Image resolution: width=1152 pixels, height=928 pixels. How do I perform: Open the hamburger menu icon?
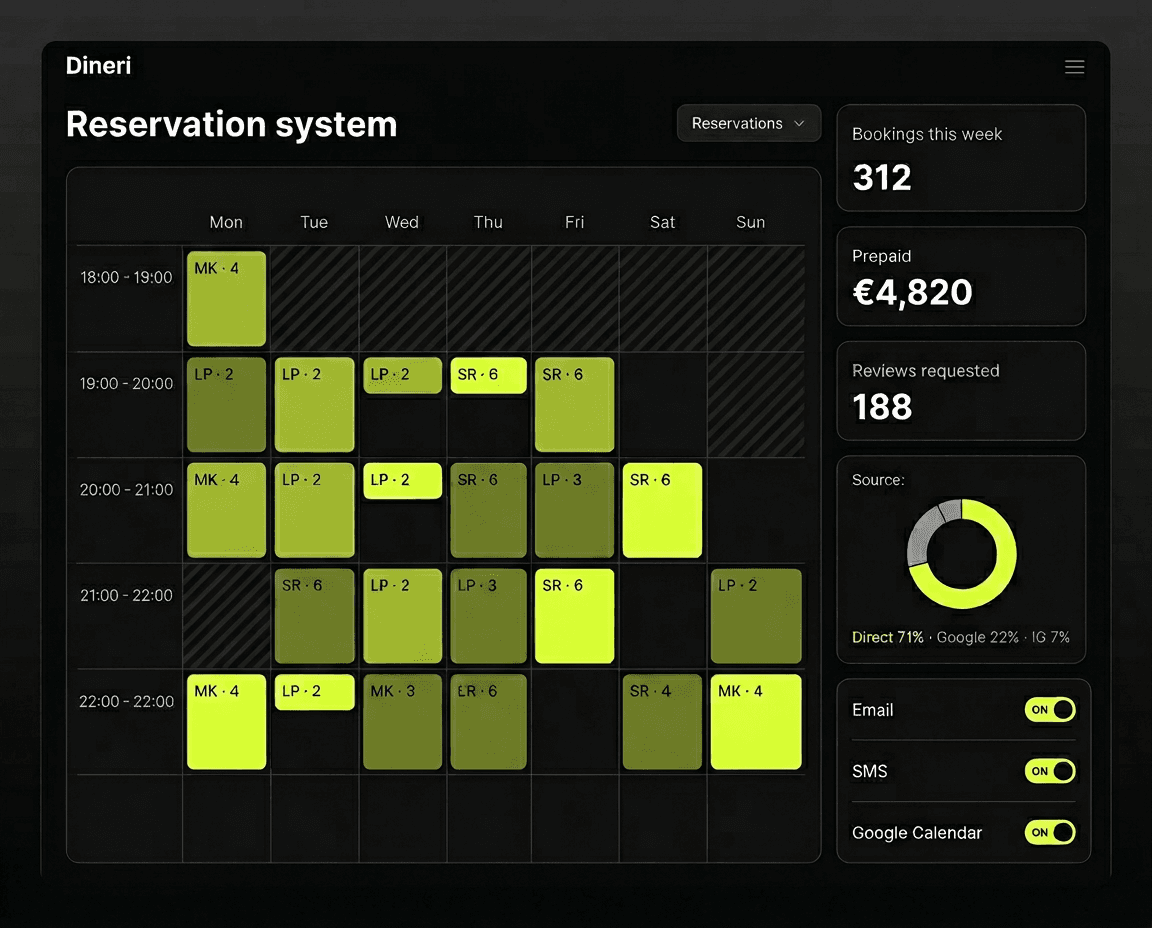pyautogui.click(x=1074, y=67)
